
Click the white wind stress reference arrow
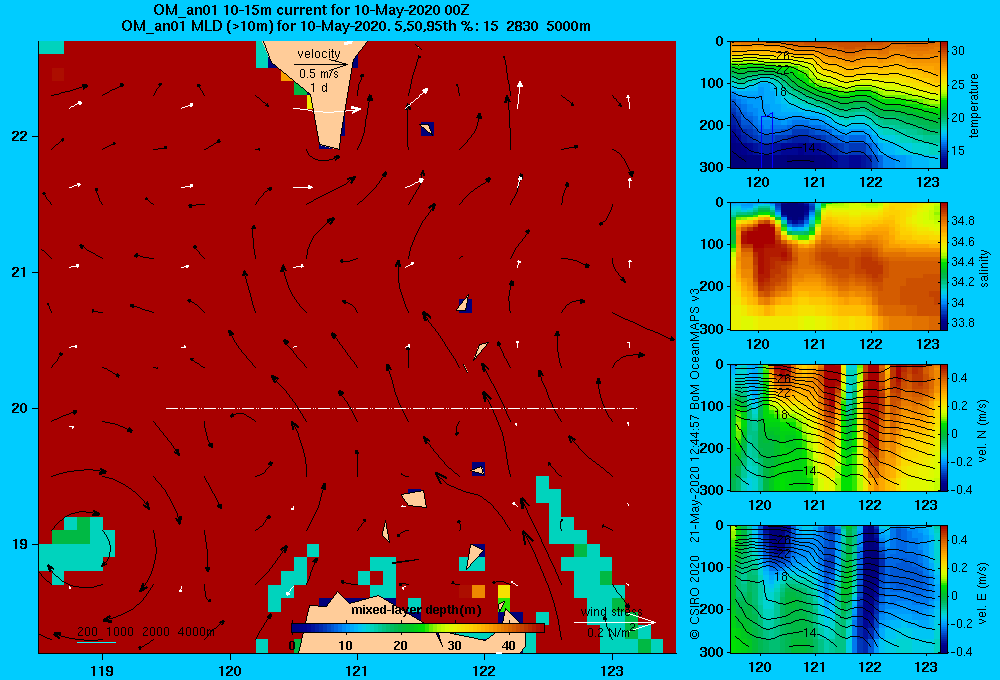click(615, 623)
